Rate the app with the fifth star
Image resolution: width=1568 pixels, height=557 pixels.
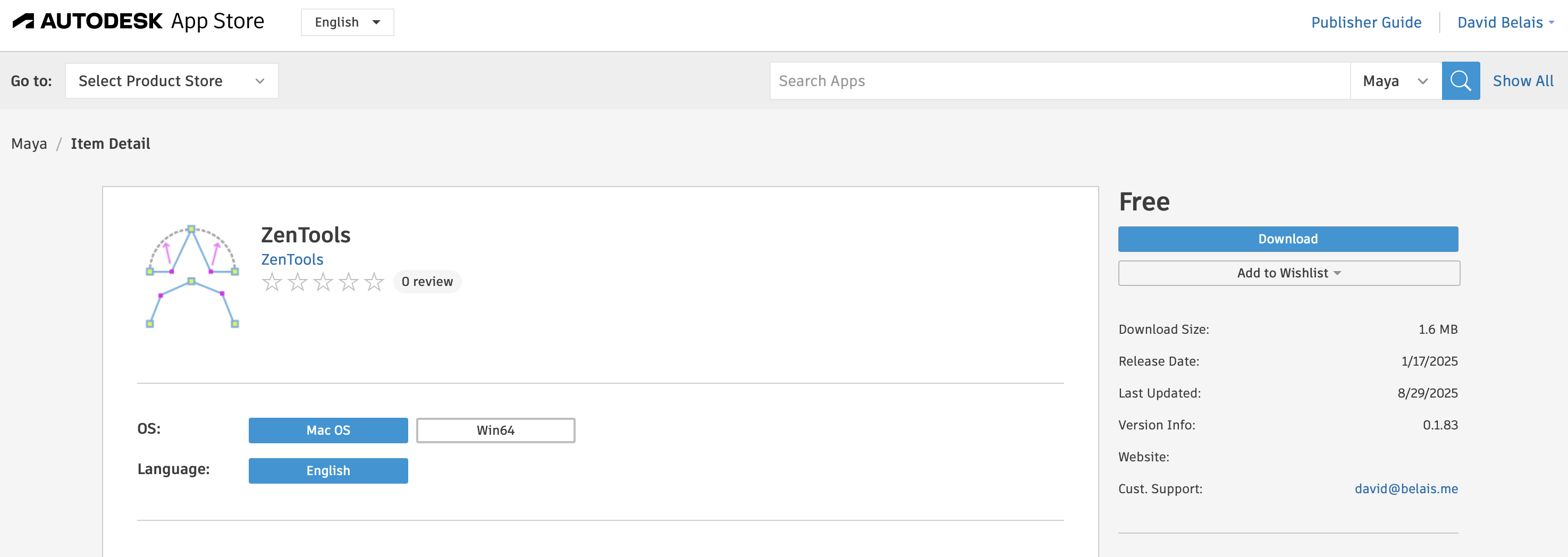click(374, 282)
